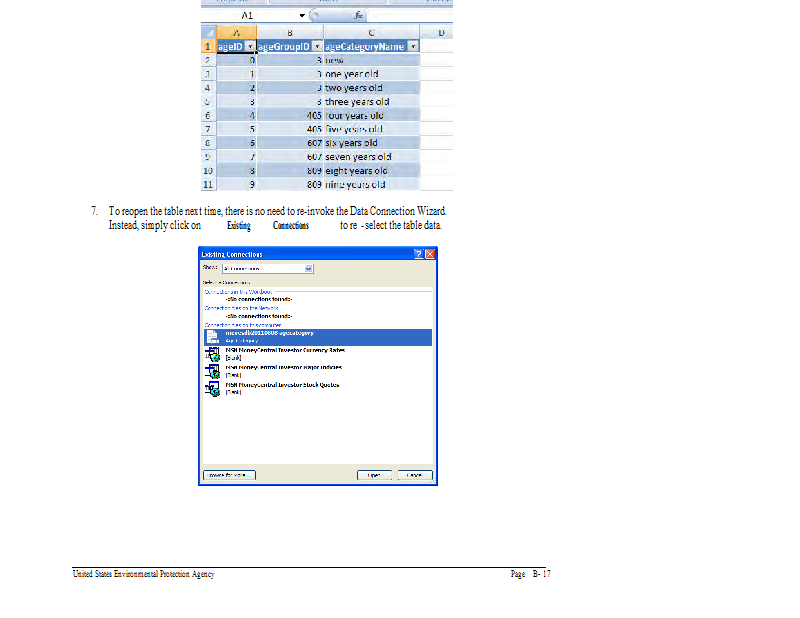Click the Browse for More button
This screenshot has width=800, height=618.
[x=229, y=475]
